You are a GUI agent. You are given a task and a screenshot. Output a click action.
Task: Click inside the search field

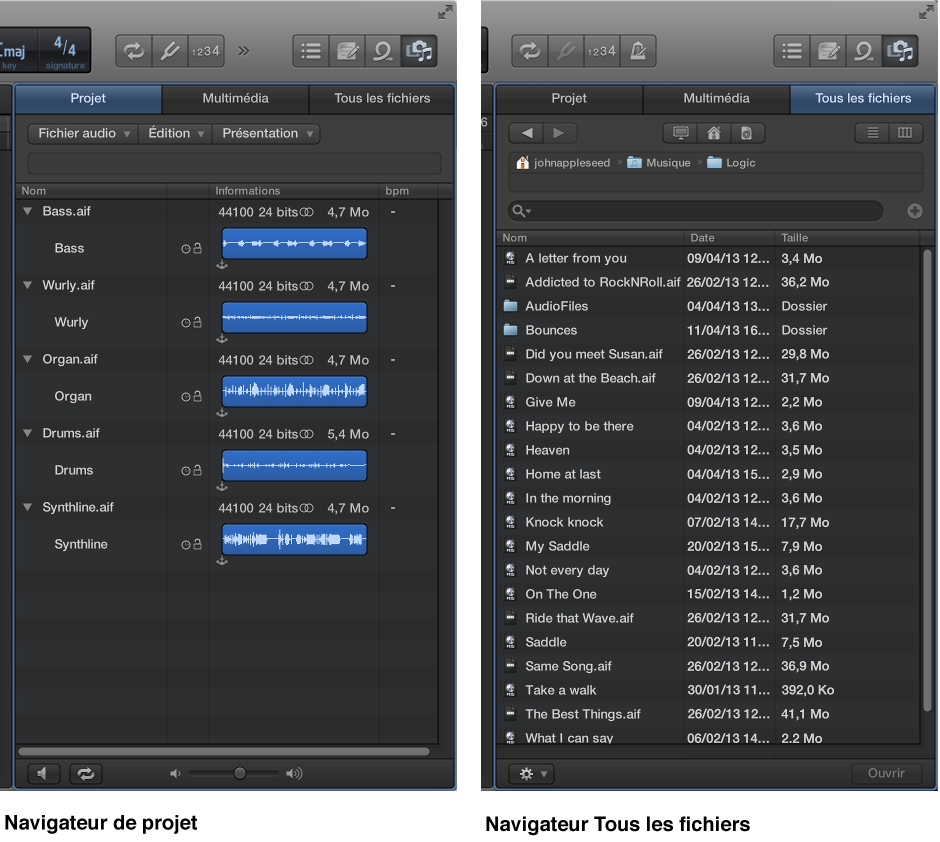pyautogui.click(x=690, y=211)
